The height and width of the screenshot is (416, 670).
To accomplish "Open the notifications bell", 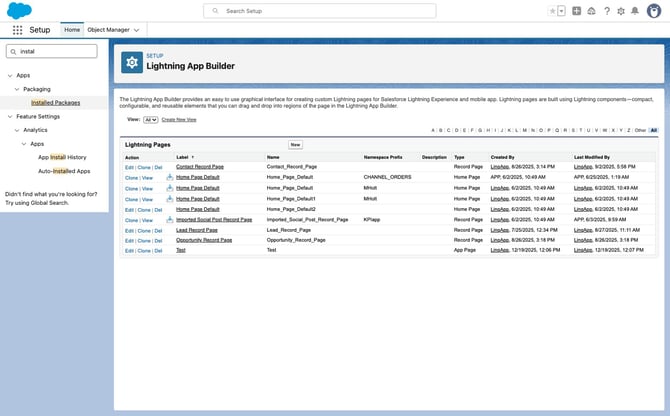I will (x=635, y=11).
